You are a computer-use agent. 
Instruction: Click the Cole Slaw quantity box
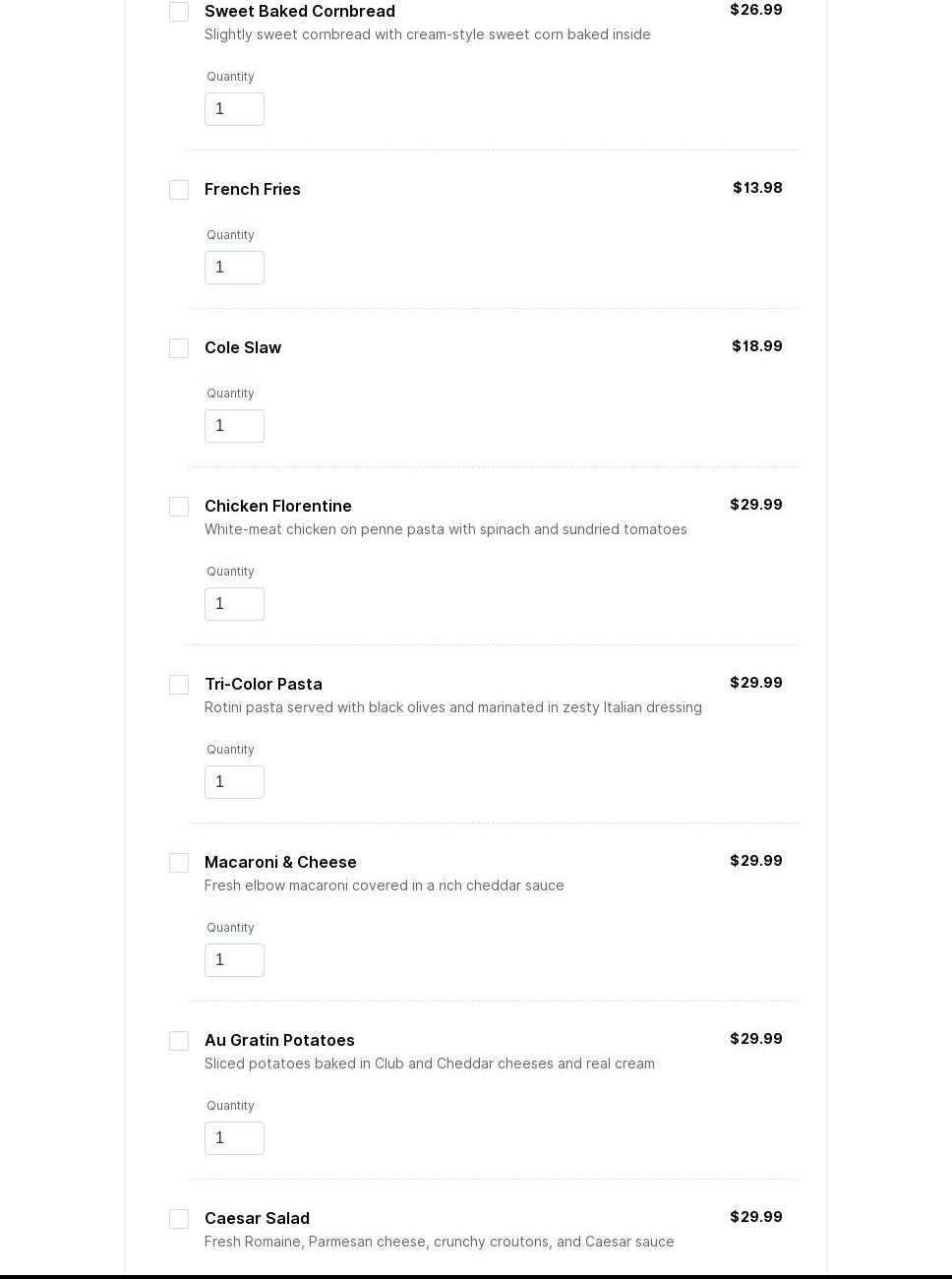(234, 426)
